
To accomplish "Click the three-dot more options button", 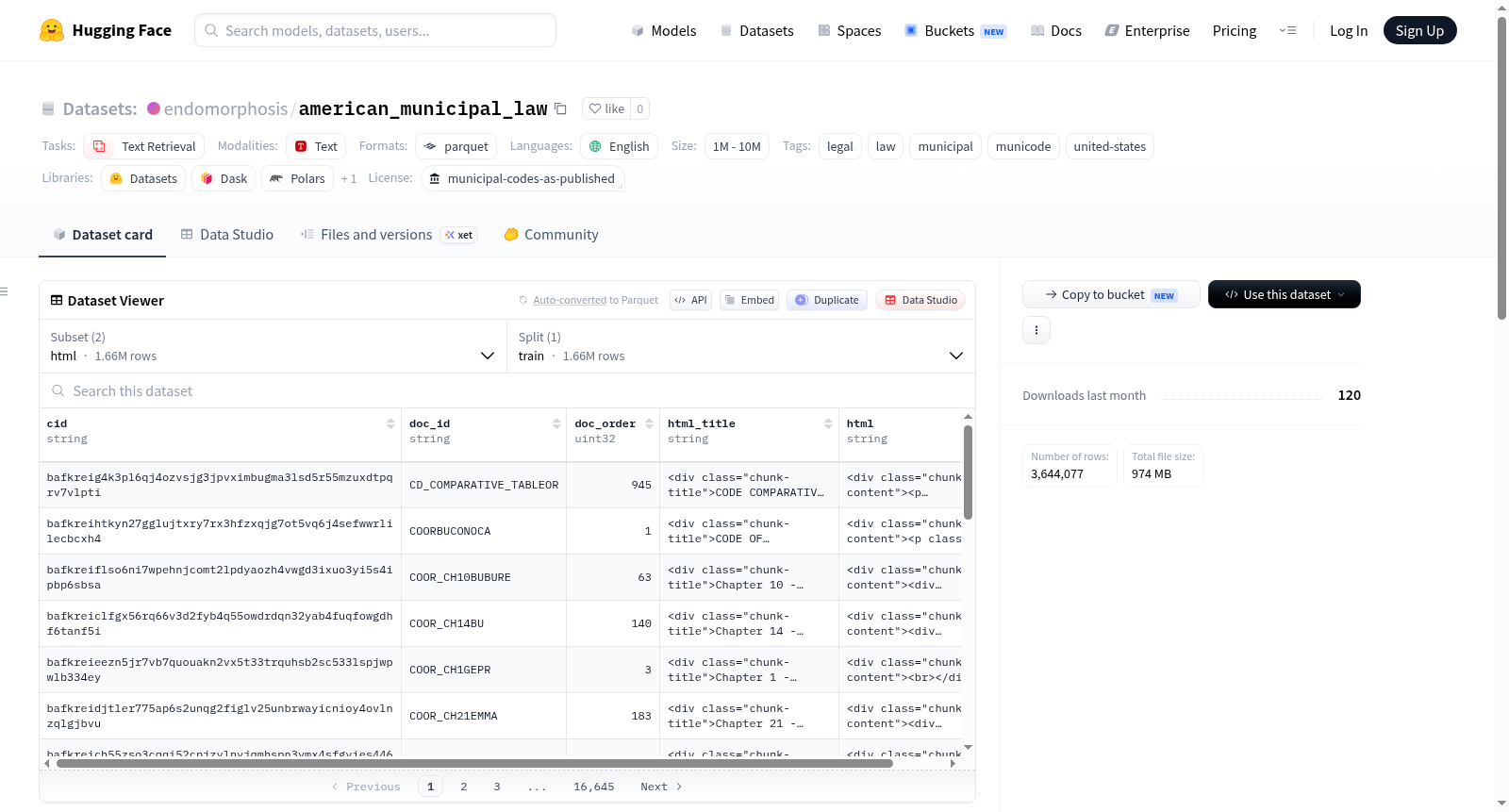I will (x=1036, y=330).
